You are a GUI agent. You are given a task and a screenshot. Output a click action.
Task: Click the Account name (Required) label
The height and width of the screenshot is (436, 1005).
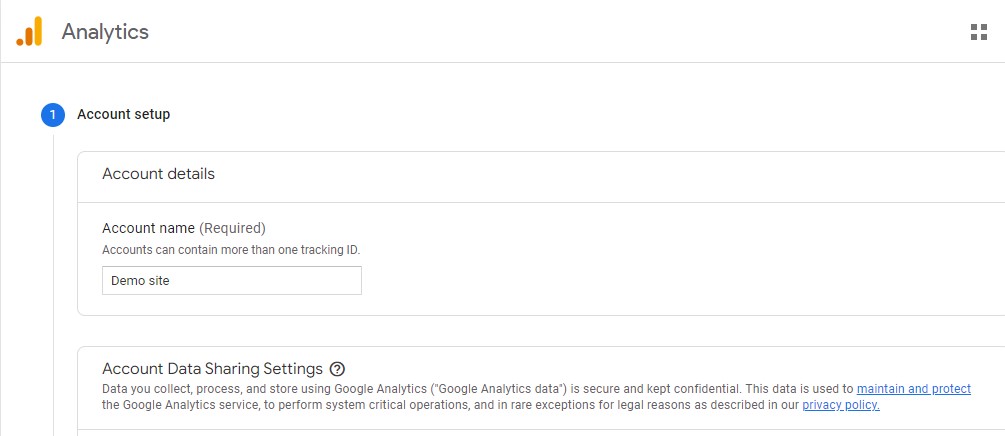[183, 228]
